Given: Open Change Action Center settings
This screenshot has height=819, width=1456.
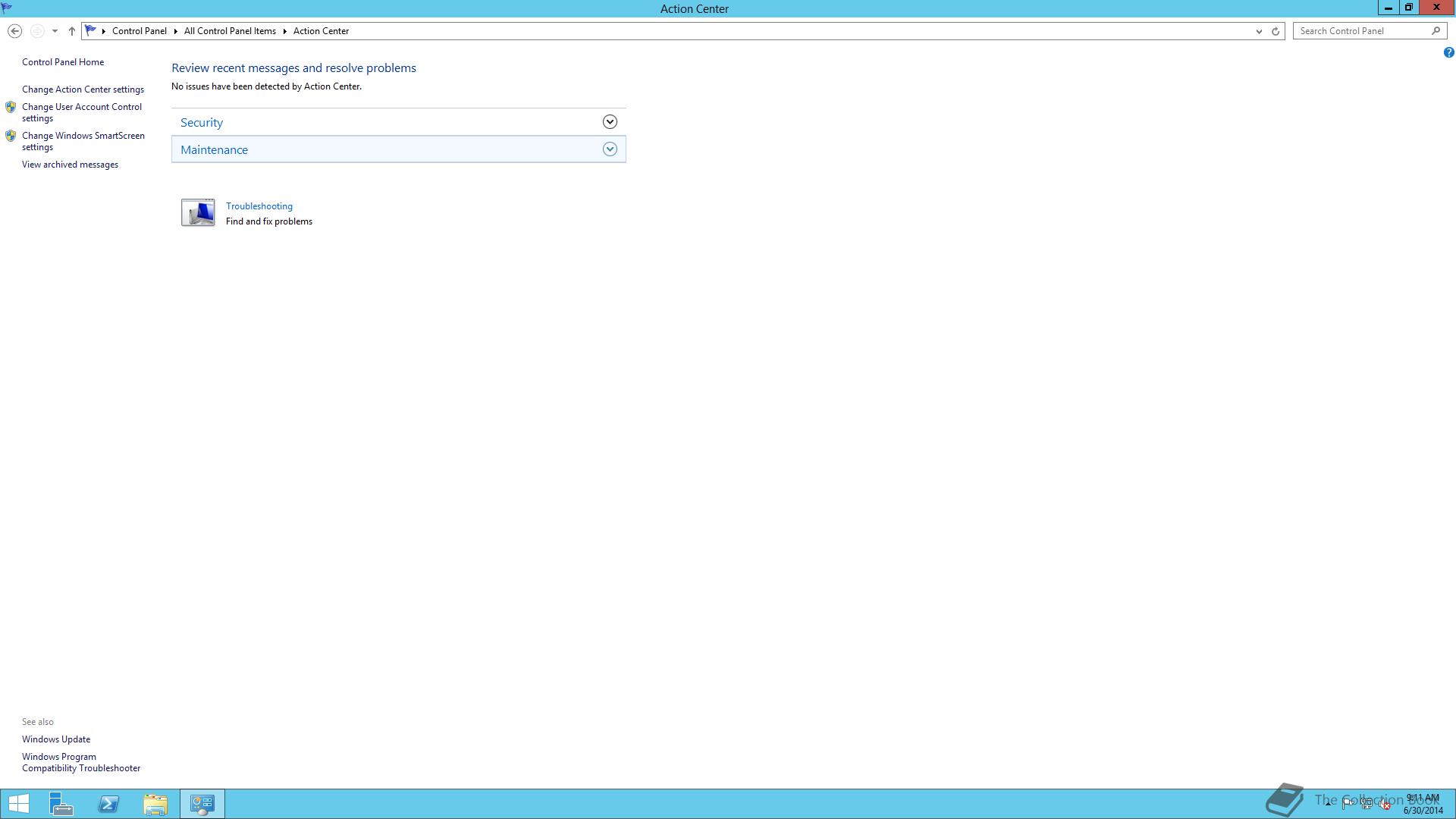Looking at the screenshot, I should [x=83, y=89].
